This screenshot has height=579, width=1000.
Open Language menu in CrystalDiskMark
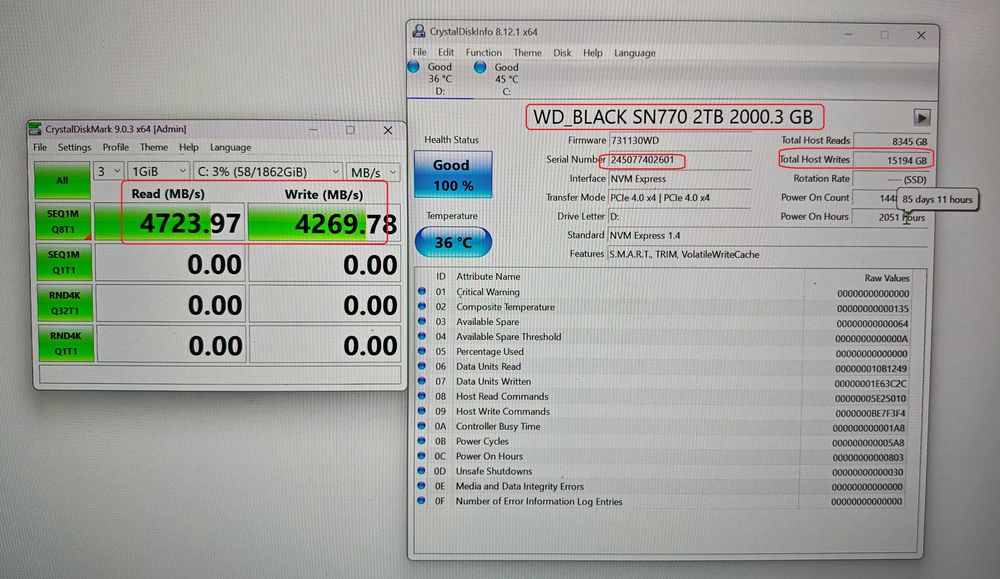(x=230, y=147)
